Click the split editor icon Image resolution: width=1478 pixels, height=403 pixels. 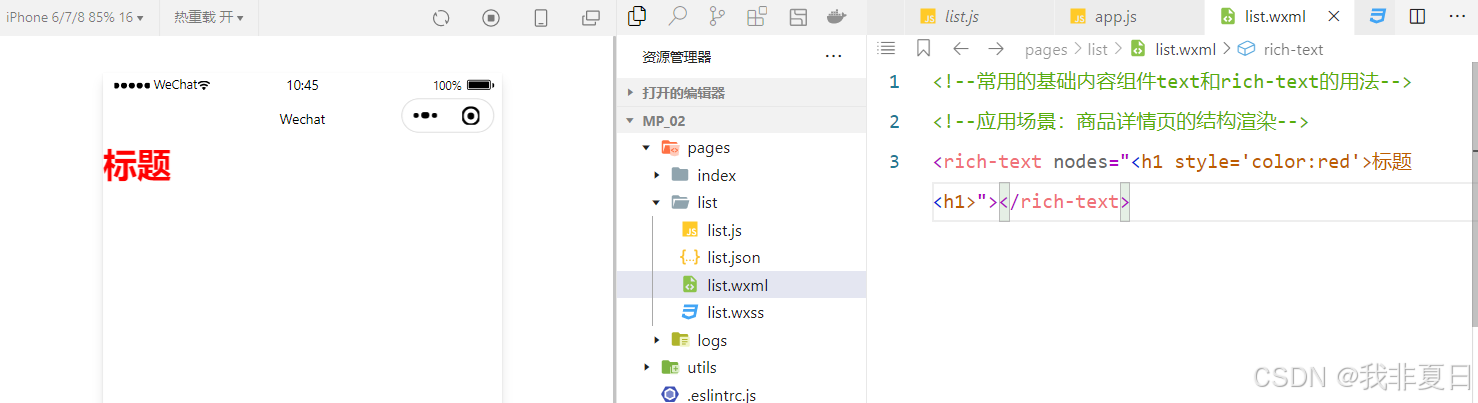coord(1417,17)
